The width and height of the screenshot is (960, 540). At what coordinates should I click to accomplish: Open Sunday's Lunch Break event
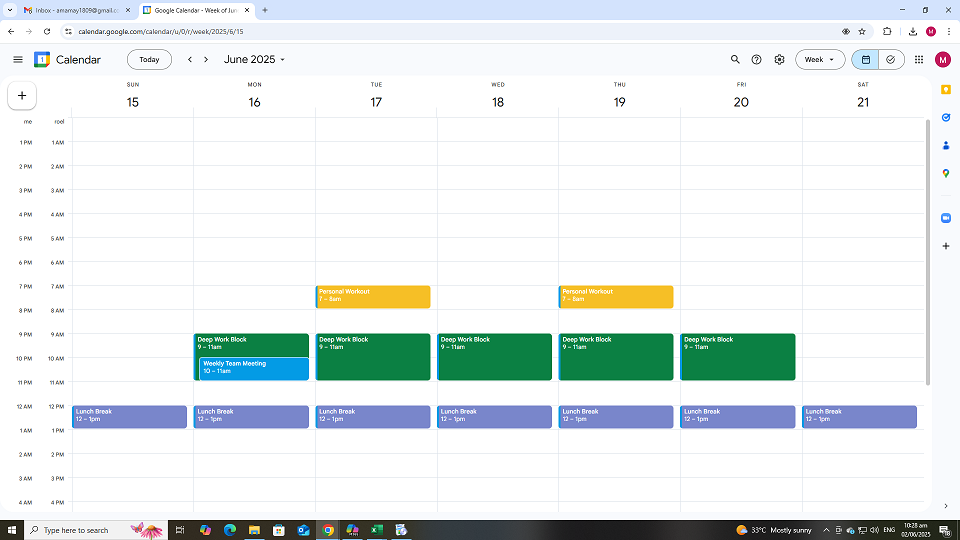130,417
